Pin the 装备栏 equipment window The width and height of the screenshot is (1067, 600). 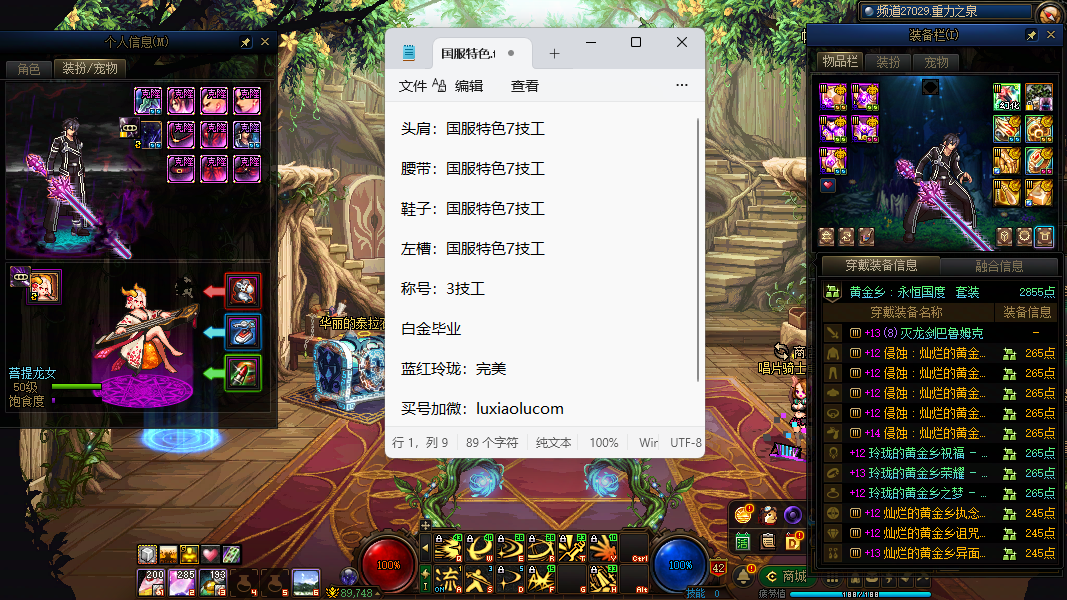1031,35
